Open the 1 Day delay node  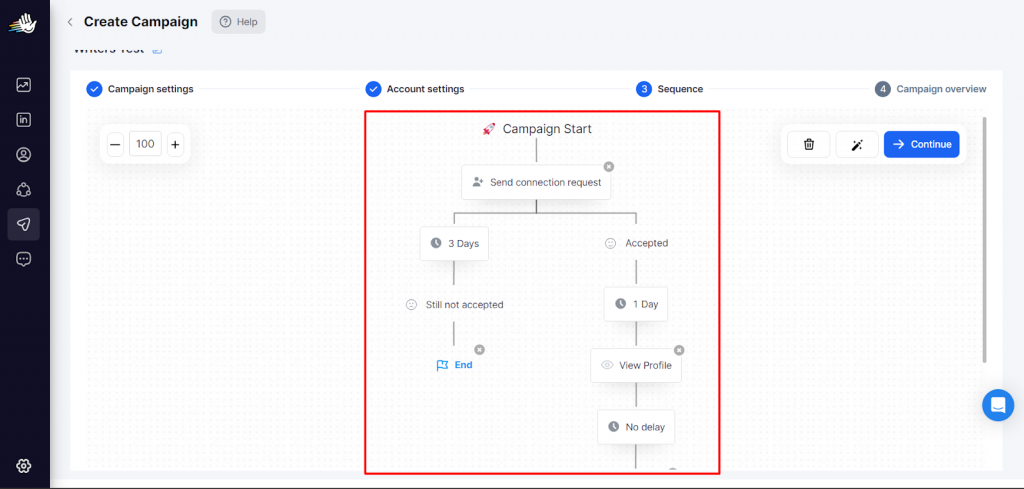(635, 304)
